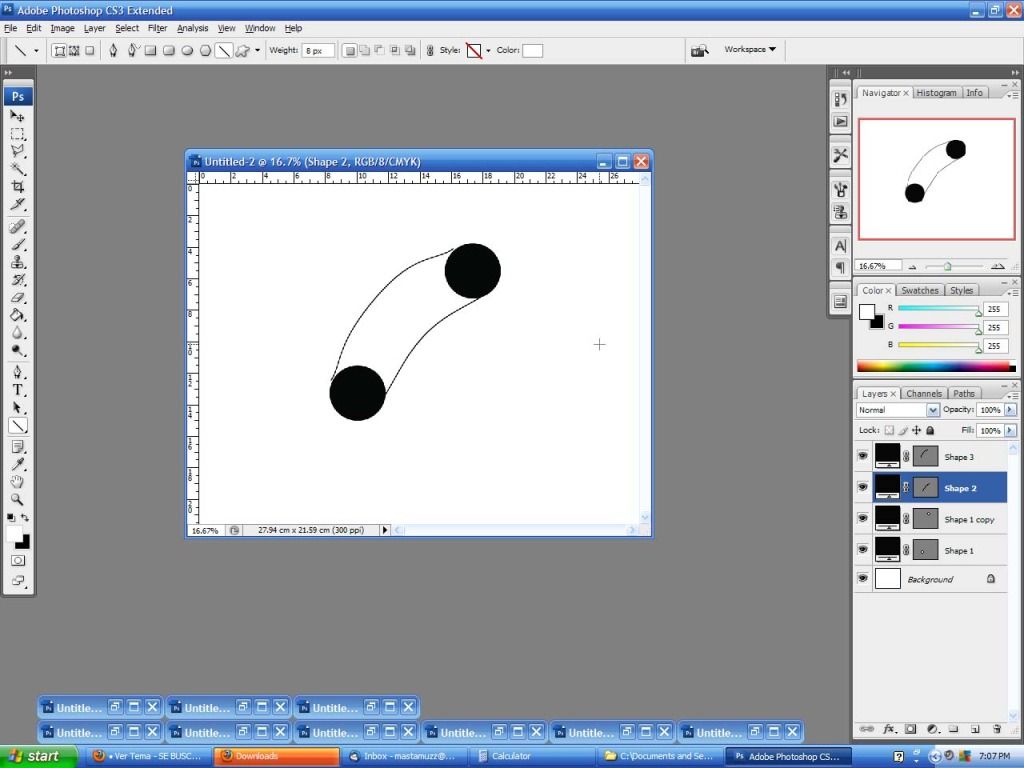Open the History panel from the dock
This screenshot has height=768, width=1024.
[x=840, y=99]
